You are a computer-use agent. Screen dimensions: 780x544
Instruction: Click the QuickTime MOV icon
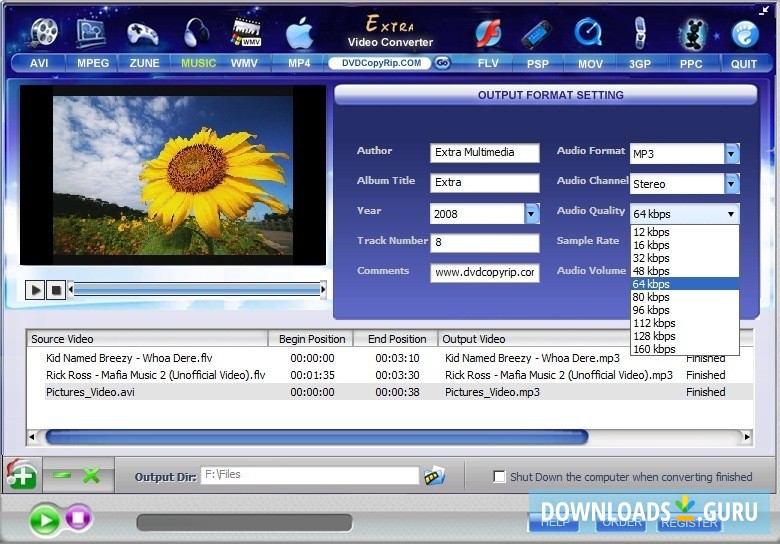pos(588,33)
